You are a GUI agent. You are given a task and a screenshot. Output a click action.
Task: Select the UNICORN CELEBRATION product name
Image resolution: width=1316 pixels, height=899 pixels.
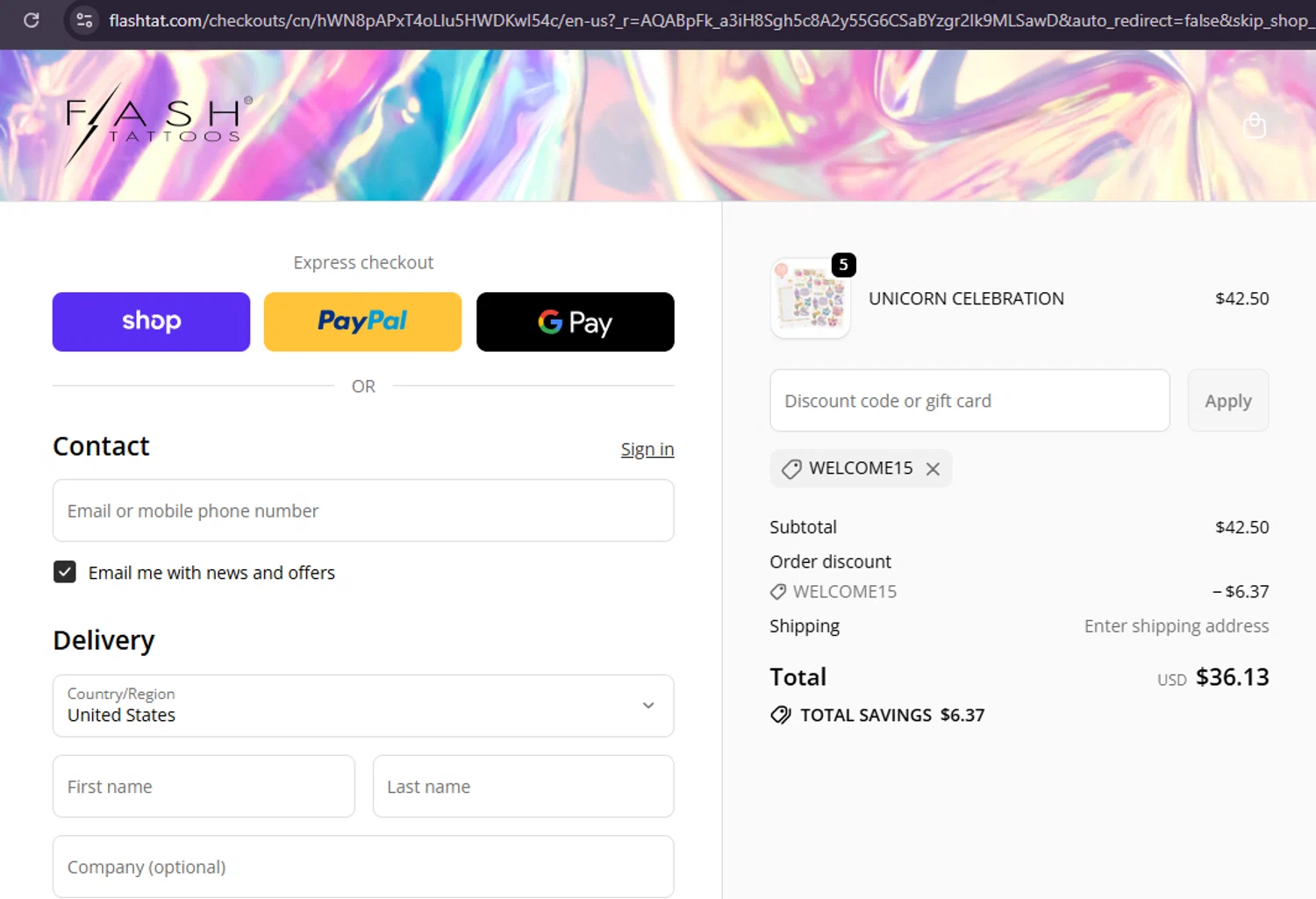[966, 299]
